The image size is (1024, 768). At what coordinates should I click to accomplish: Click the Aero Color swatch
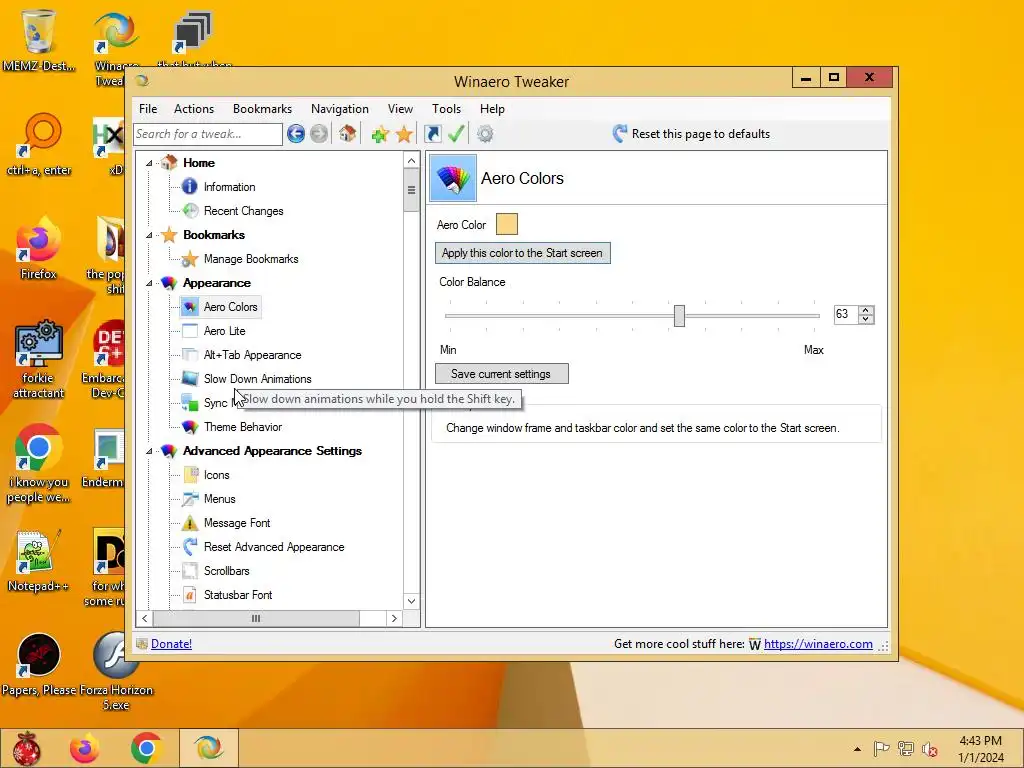pos(507,224)
